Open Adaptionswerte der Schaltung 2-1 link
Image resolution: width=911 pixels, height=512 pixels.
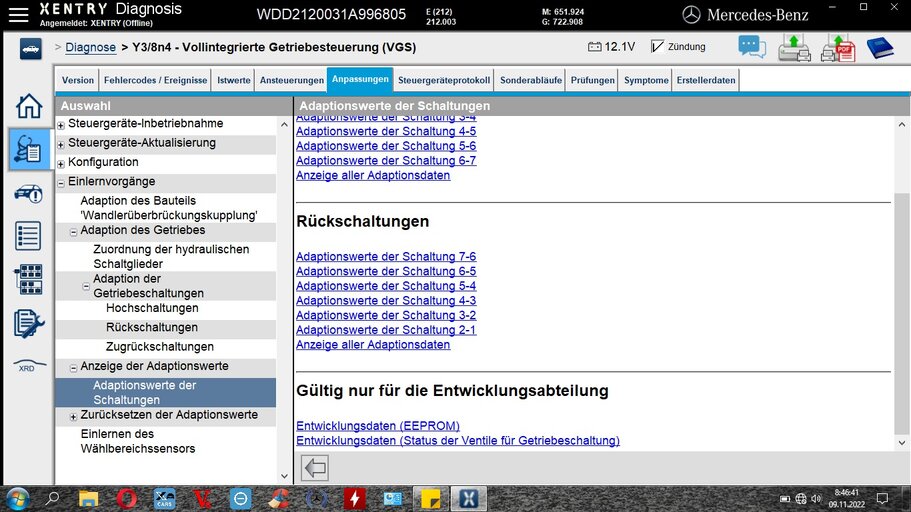[x=386, y=330]
